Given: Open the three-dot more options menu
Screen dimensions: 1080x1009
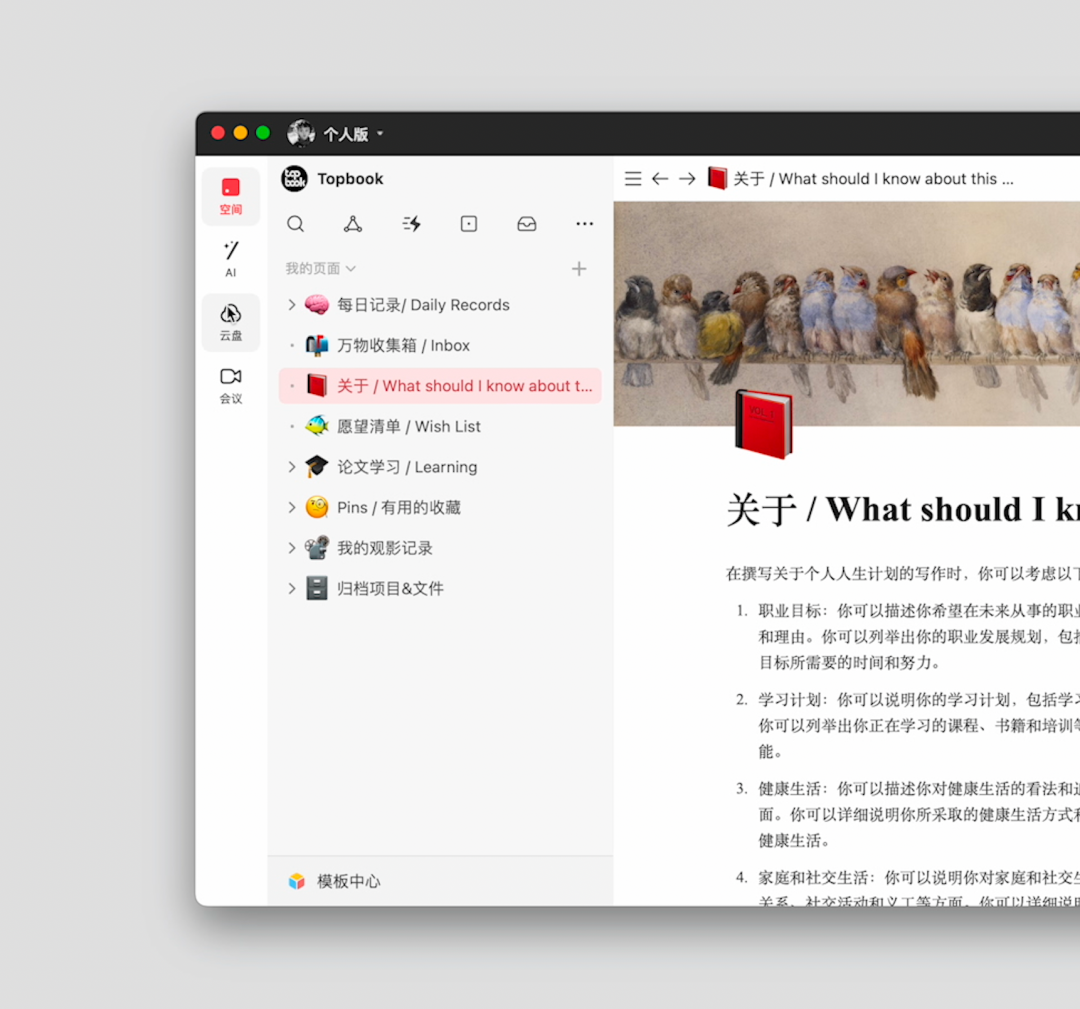Looking at the screenshot, I should coord(585,224).
